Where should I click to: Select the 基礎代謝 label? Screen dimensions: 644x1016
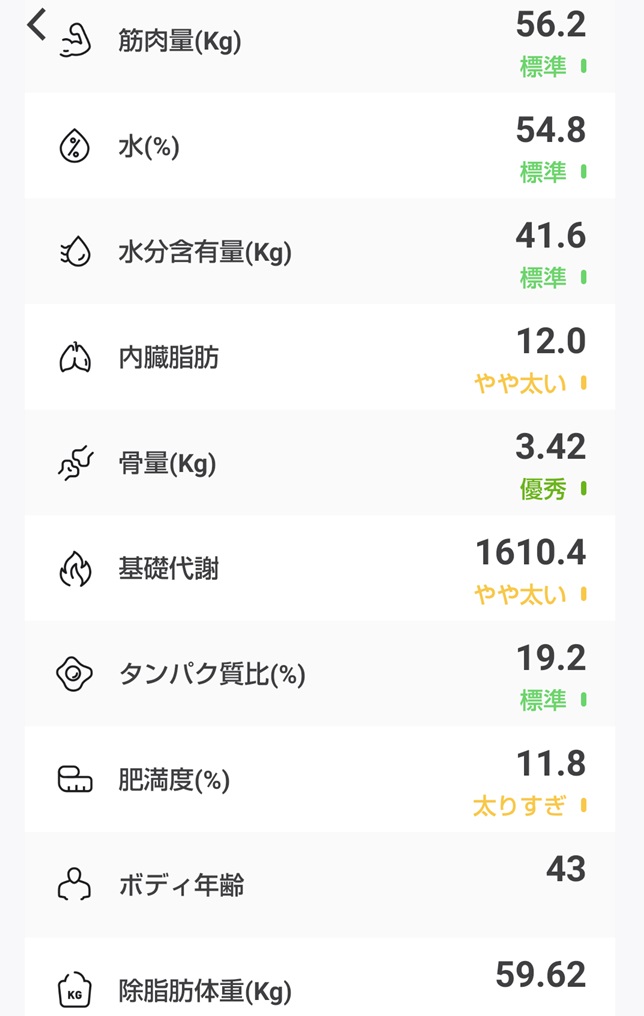168,569
